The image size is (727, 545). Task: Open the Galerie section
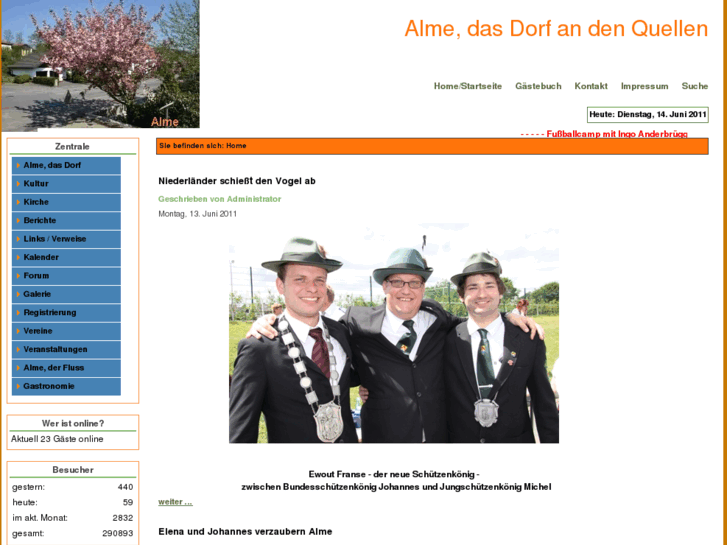click(66, 294)
